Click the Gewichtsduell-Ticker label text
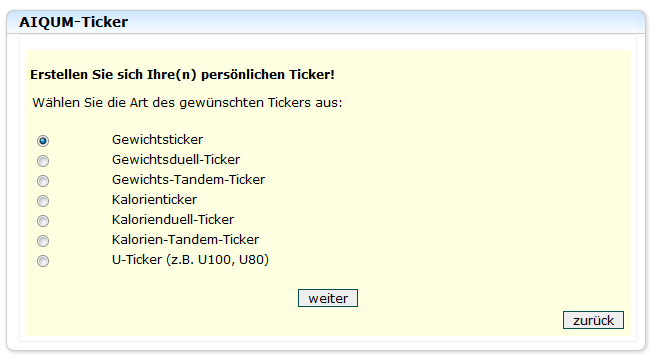The width and height of the screenshot is (657, 362). coord(176,160)
